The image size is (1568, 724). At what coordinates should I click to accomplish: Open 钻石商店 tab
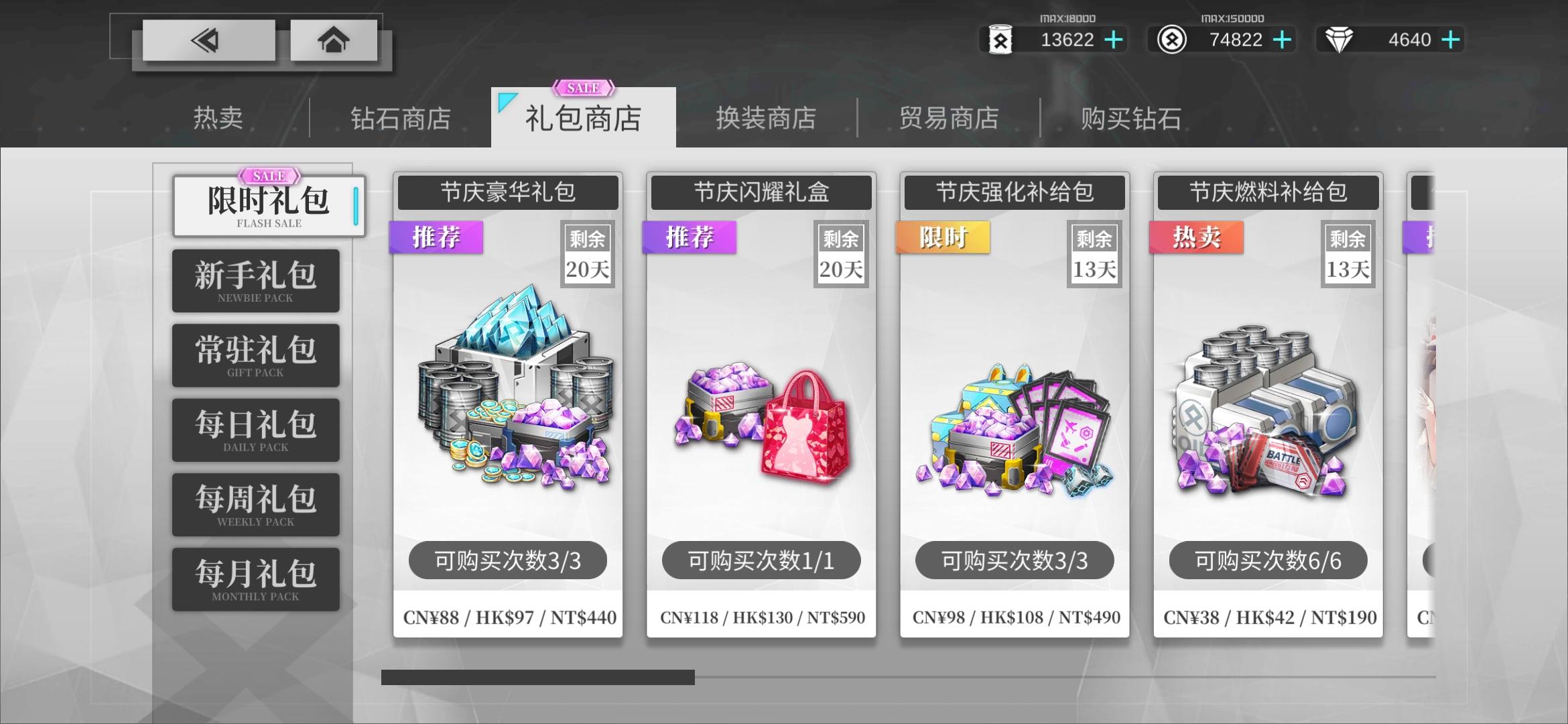pos(401,118)
